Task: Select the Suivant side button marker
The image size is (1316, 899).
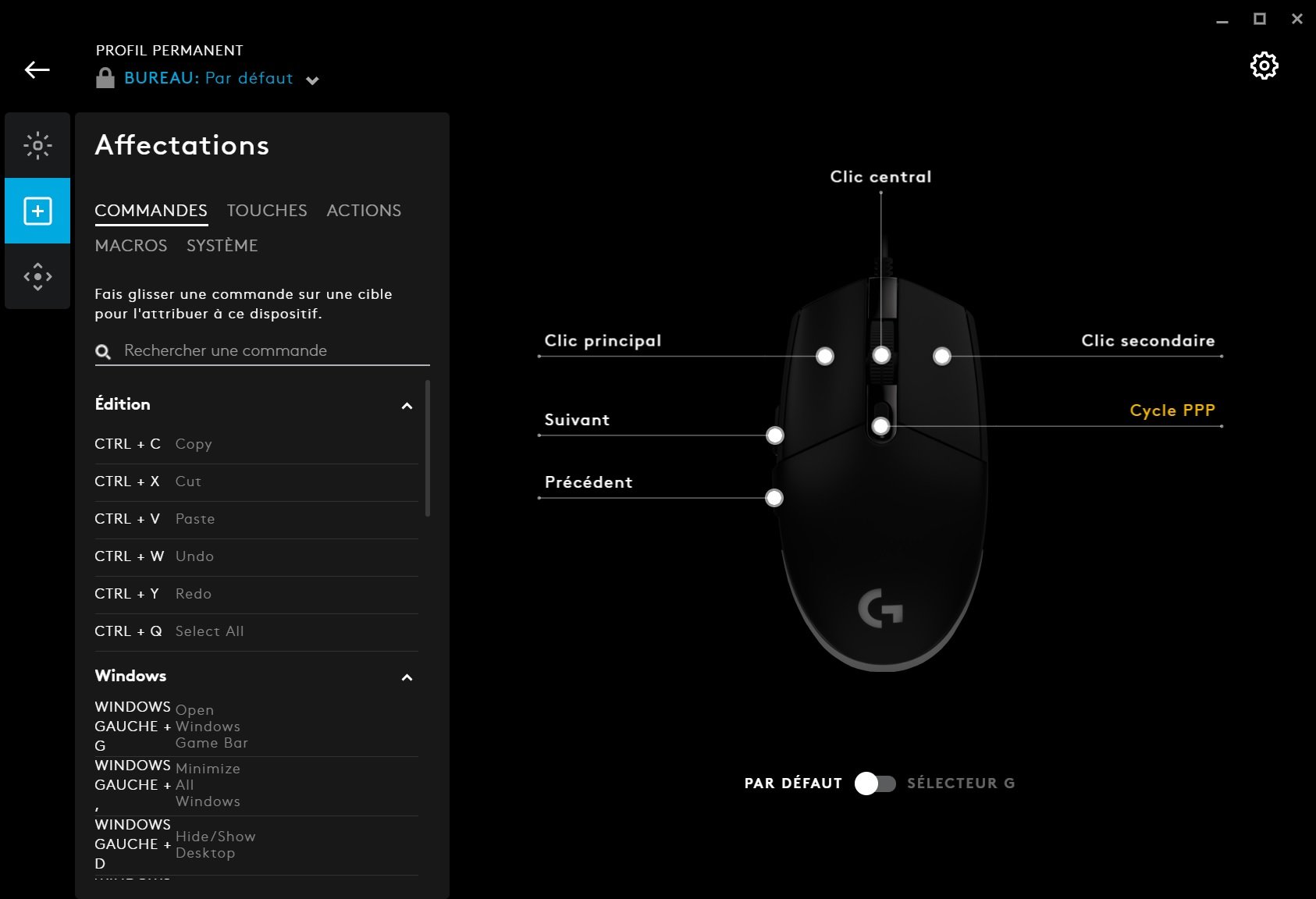Action: (x=774, y=435)
